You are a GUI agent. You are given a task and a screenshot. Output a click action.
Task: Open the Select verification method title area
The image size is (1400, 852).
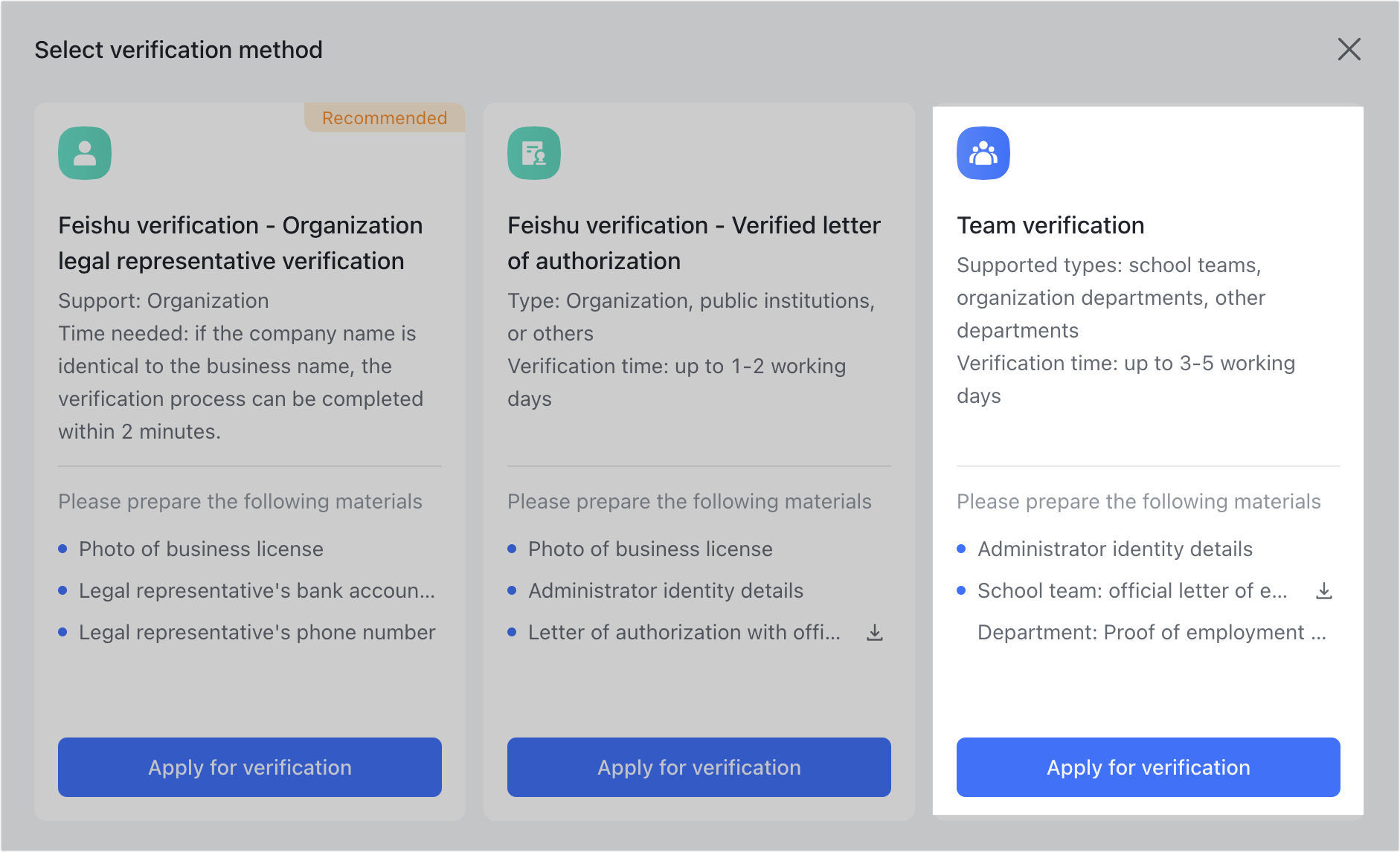click(179, 49)
